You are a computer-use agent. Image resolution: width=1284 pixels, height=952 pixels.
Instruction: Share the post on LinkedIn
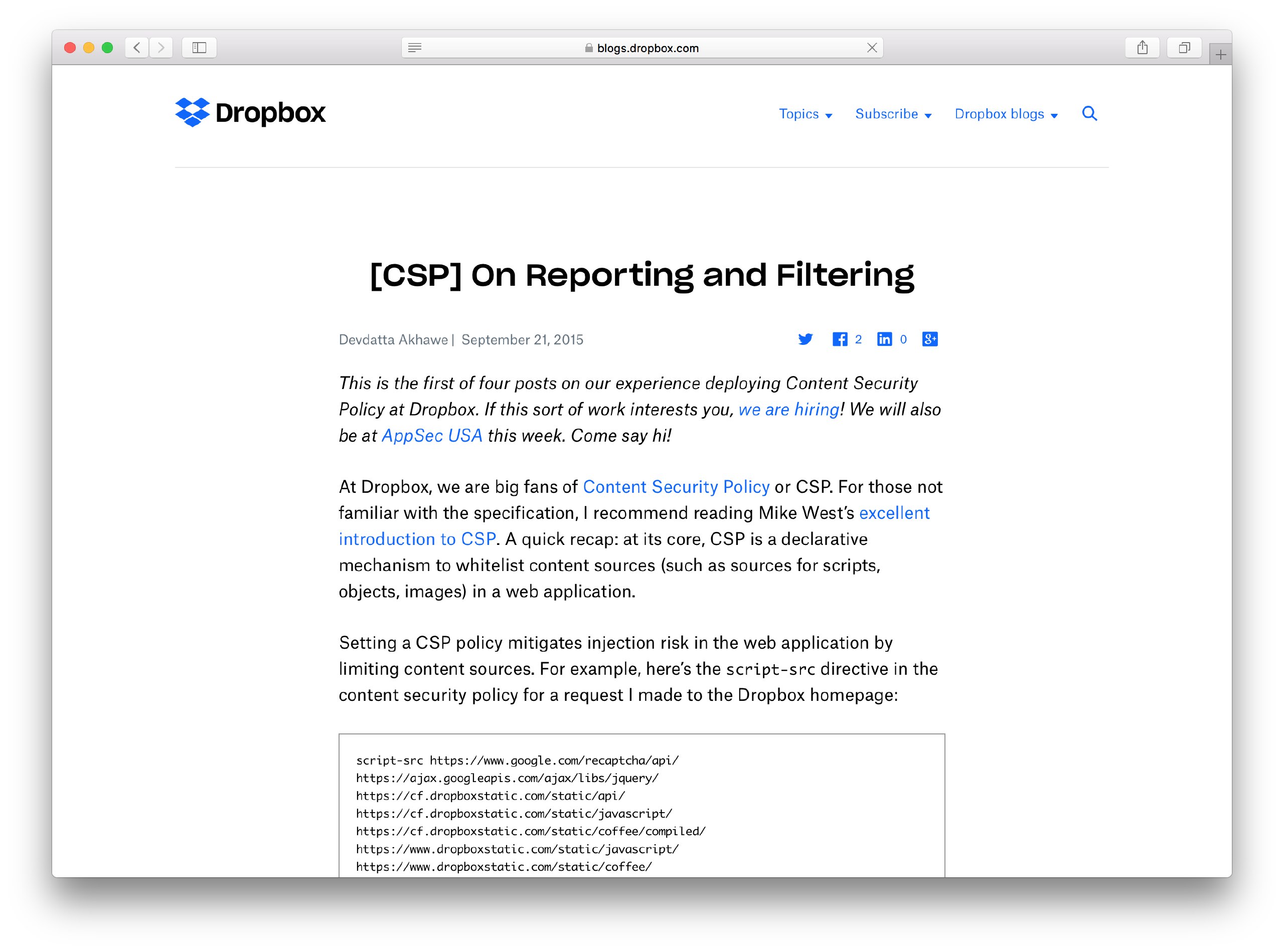884,339
